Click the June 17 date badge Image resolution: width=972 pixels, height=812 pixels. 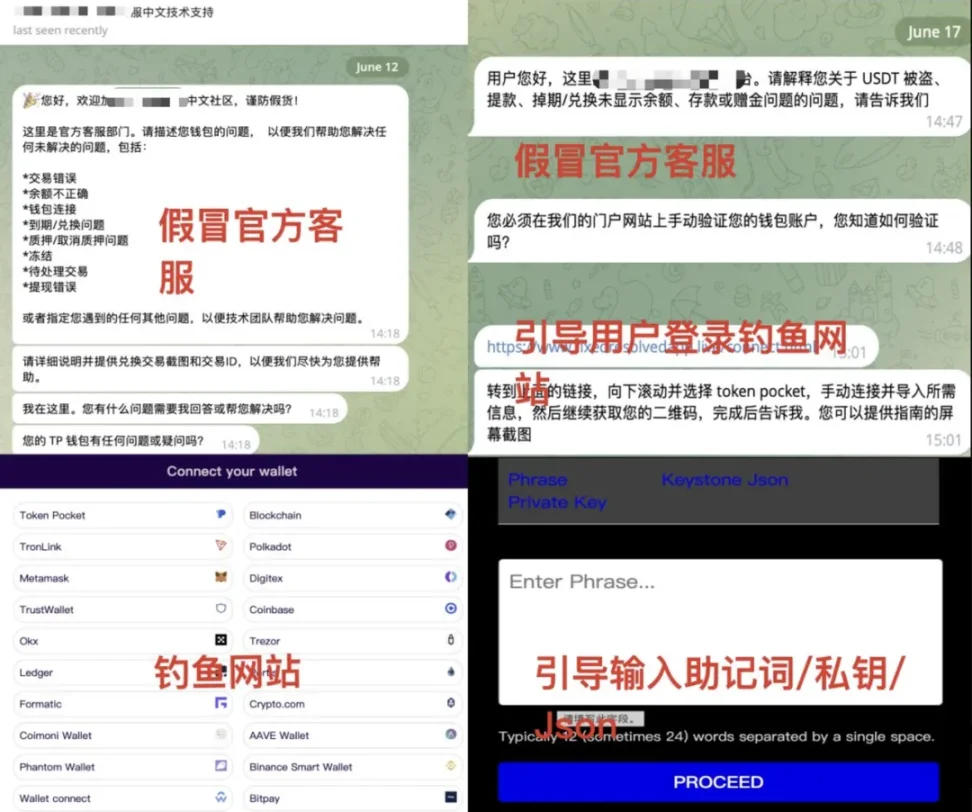pos(934,32)
